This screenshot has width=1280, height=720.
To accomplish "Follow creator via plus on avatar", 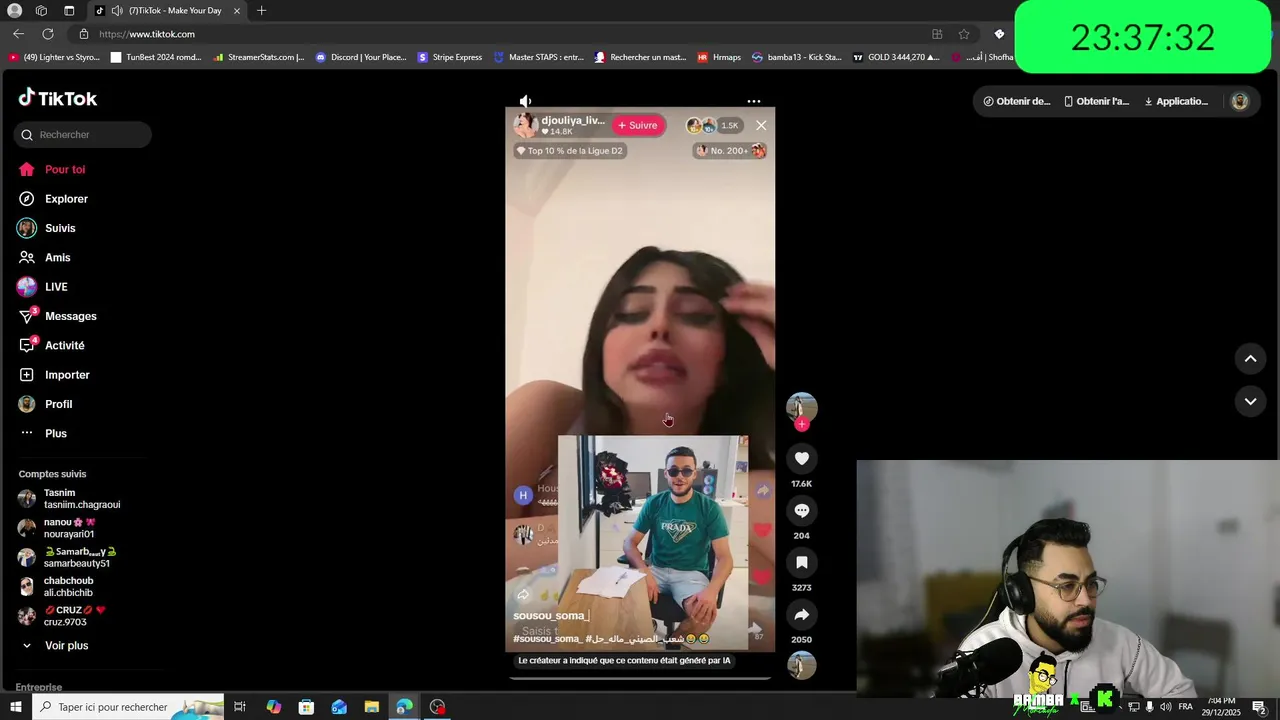I will pos(801,424).
